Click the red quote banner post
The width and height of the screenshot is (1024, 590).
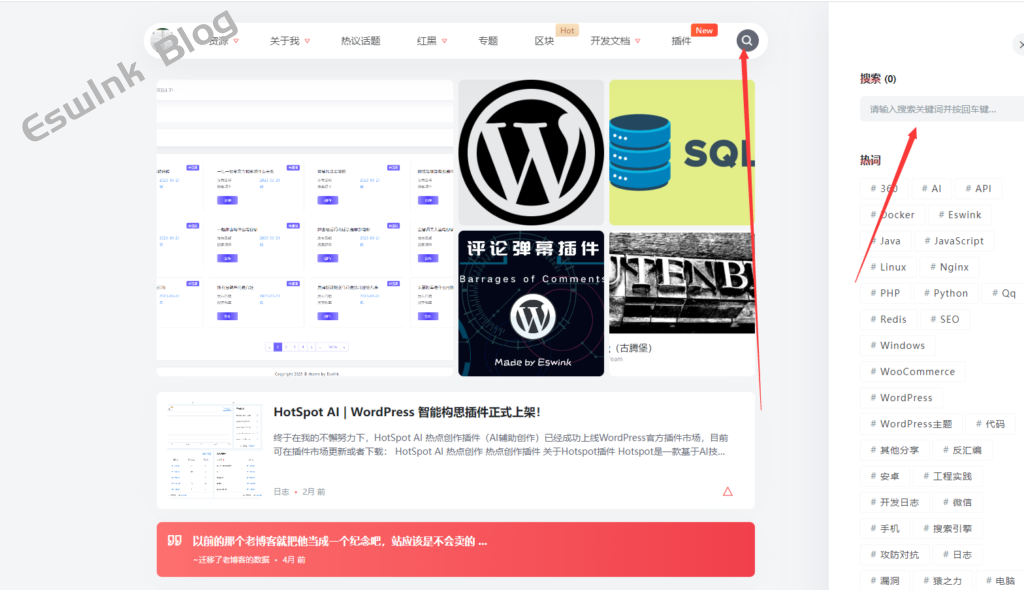point(455,549)
